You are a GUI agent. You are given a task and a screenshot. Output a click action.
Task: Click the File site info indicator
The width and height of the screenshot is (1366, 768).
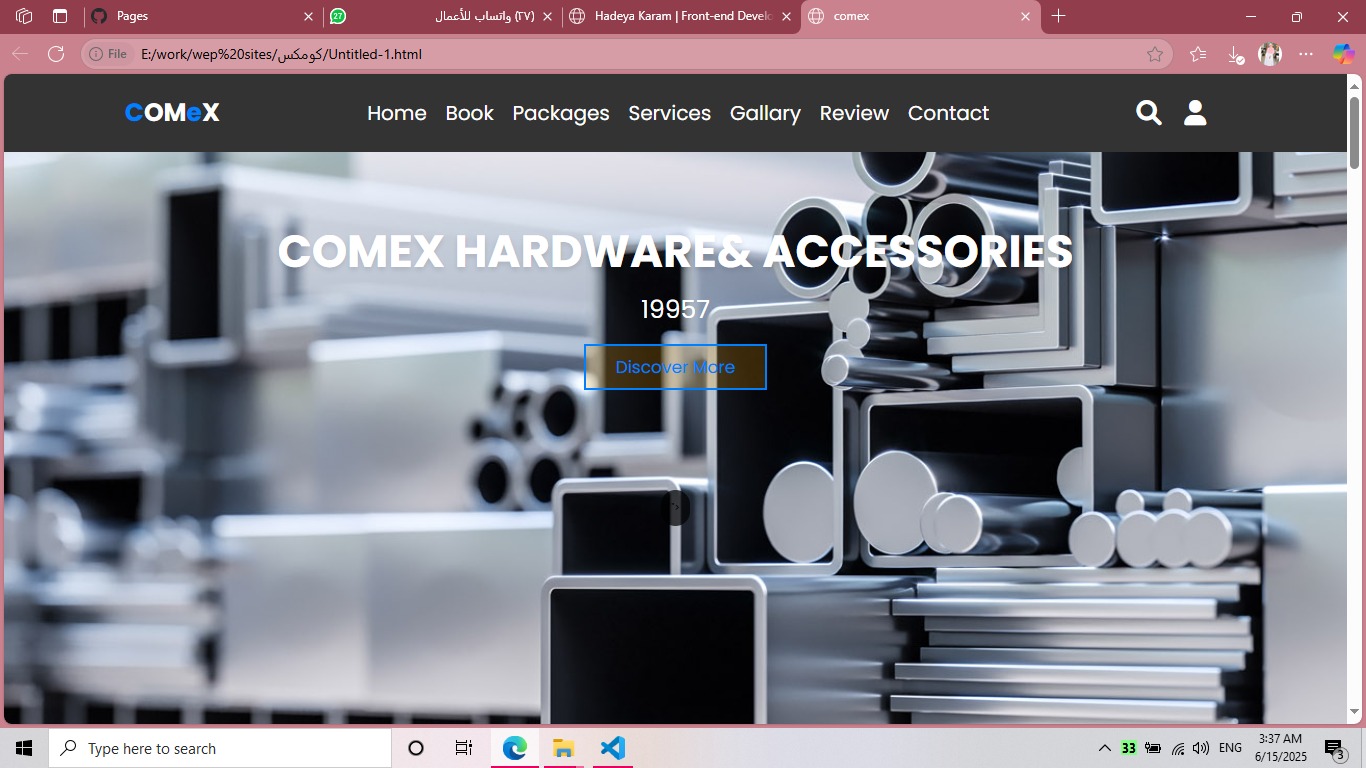click(109, 54)
